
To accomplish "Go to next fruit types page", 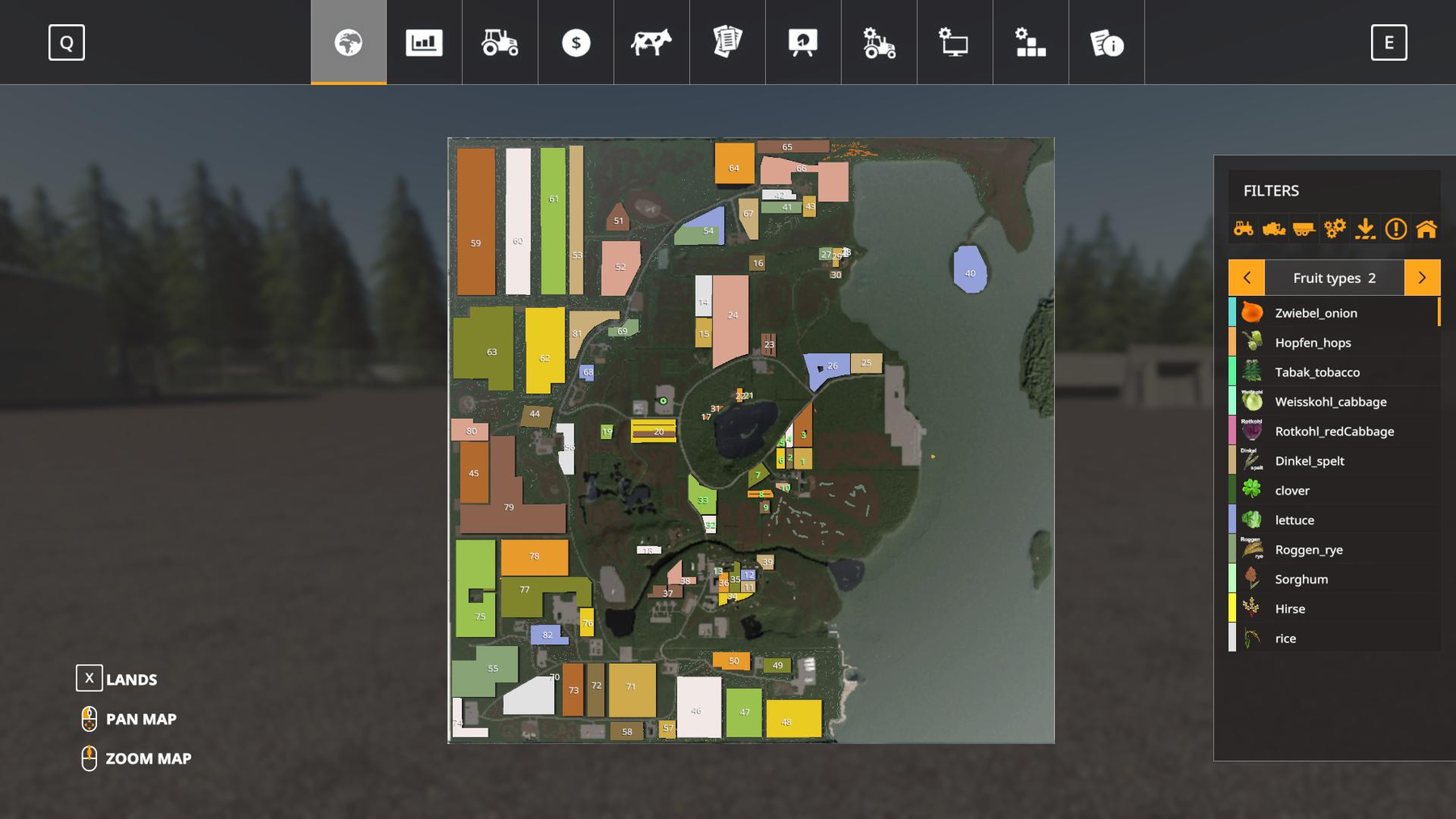I will (1422, 277).
